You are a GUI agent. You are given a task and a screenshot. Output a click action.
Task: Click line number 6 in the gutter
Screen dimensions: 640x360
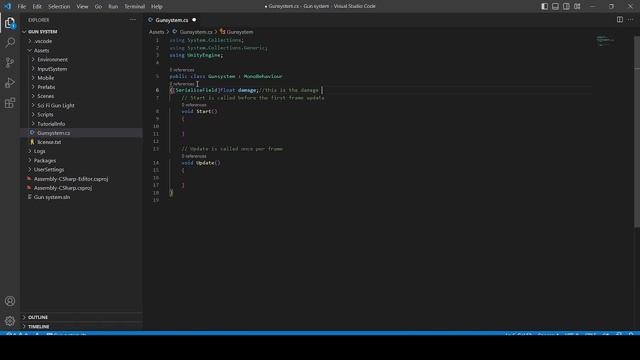(157, 90)
